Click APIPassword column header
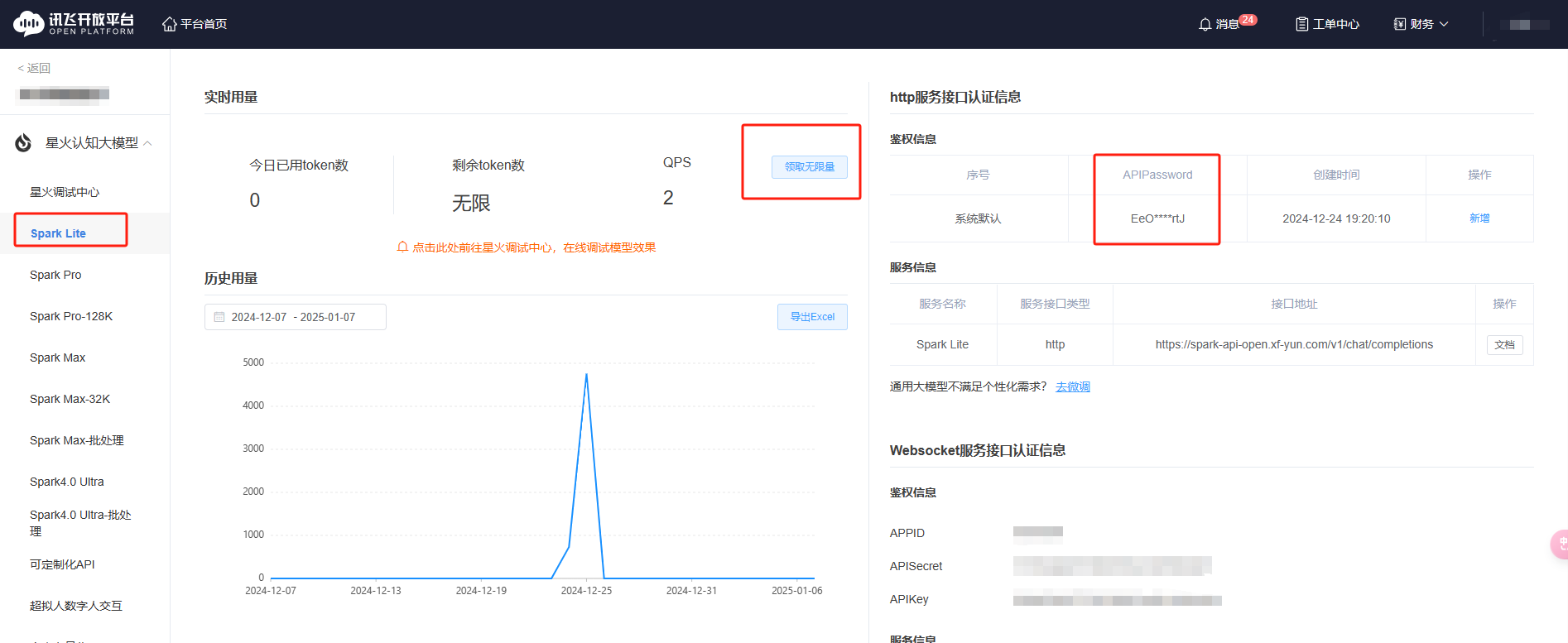 [x=1157, y=175]
